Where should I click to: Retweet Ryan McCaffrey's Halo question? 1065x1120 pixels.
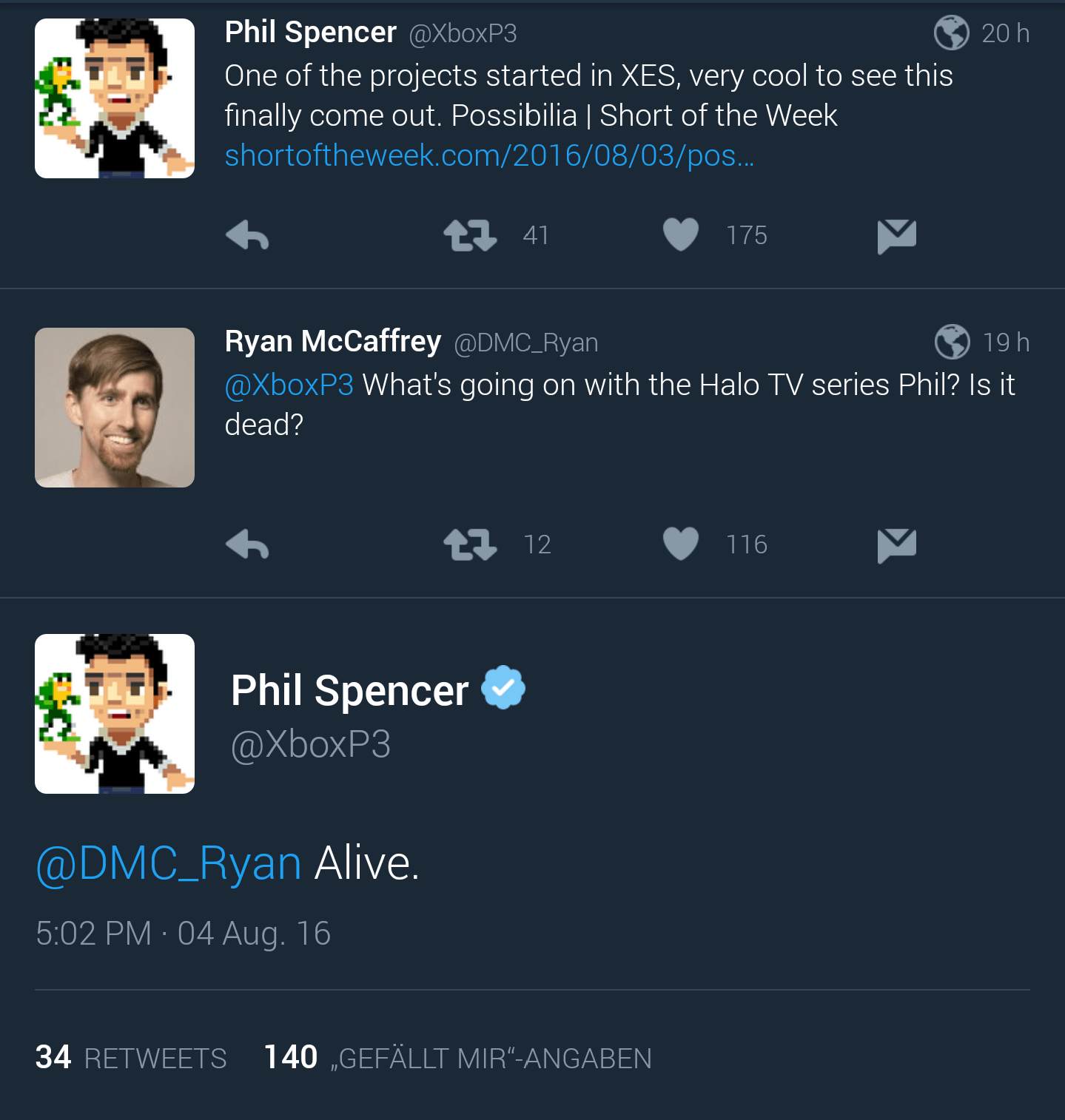click(469, 544)
